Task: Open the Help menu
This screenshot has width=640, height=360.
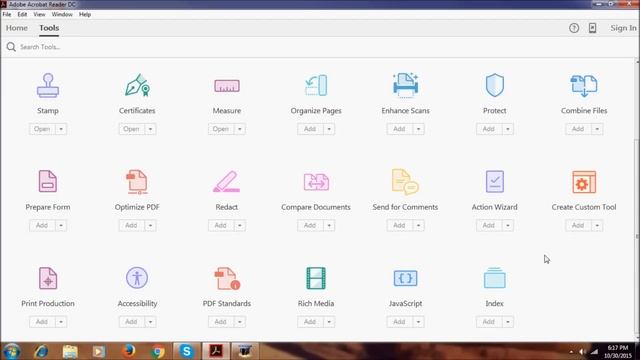Action: (x=85, y=14)
